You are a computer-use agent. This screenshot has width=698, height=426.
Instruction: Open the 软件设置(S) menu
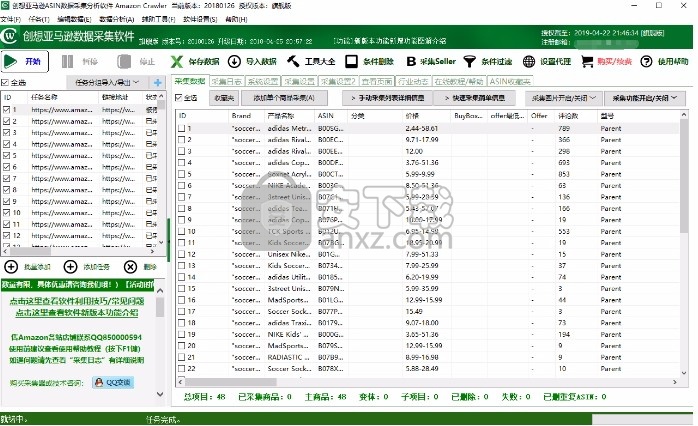(200, 19)
